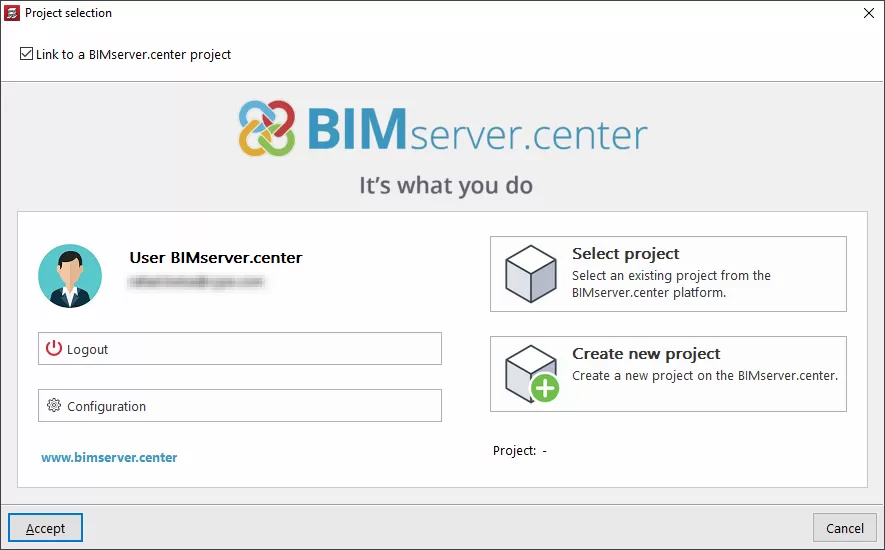Viewport: 885px width, 550px height.
Task: Open the Configuration settings button
Action: pyautogui.click(x=239, y=406)
